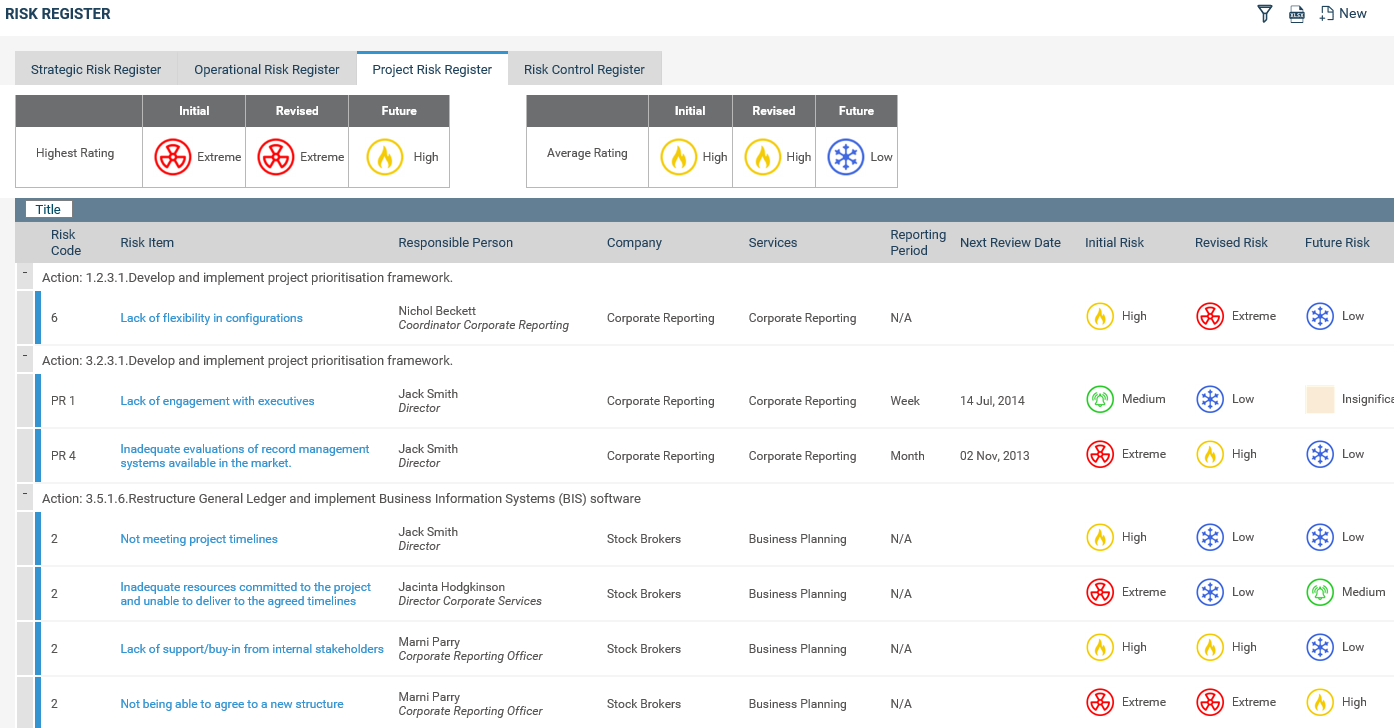Select the Medium rating icon on Lack of engagement row
The height and width of the screenshot is (728, 1394).
click(x=1099, y=397)
